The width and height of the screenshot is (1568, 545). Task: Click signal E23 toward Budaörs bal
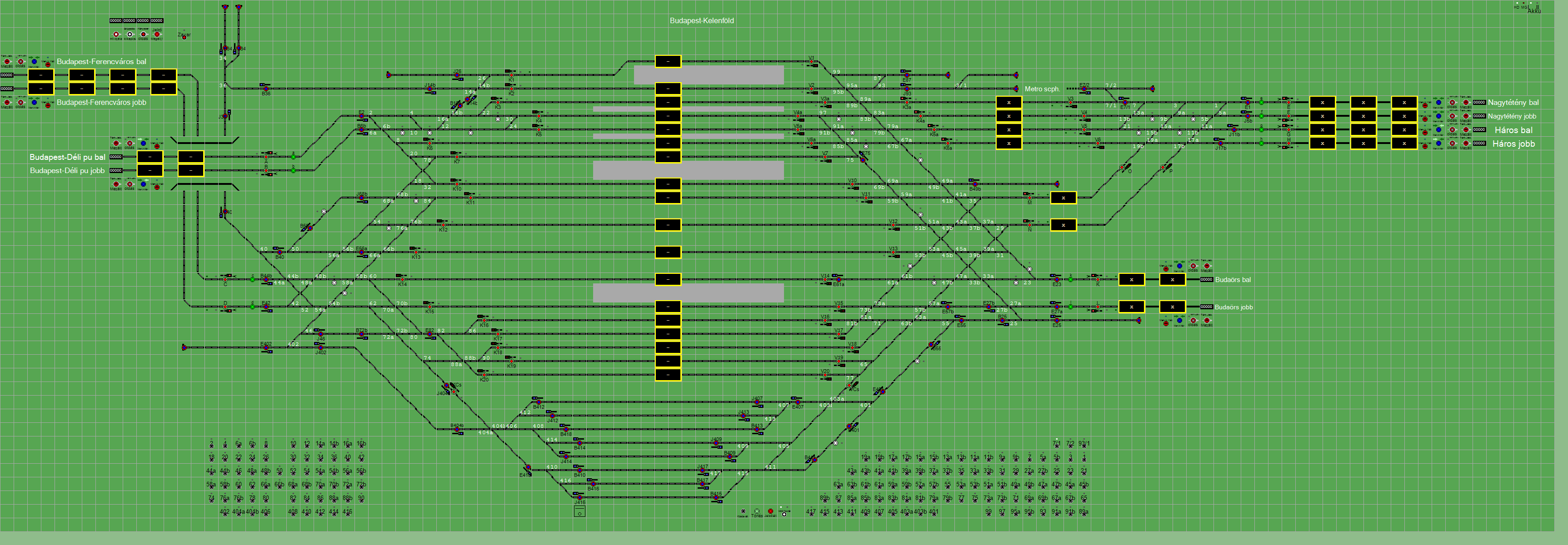coord(1056,279)
